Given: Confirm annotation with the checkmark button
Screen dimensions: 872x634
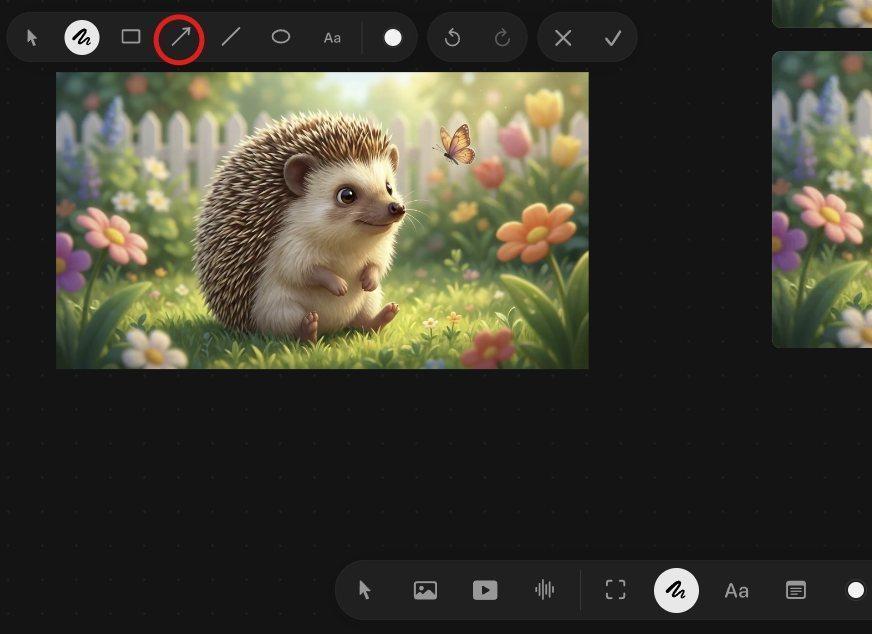Looking at the screenshot, I should point(612,38).
